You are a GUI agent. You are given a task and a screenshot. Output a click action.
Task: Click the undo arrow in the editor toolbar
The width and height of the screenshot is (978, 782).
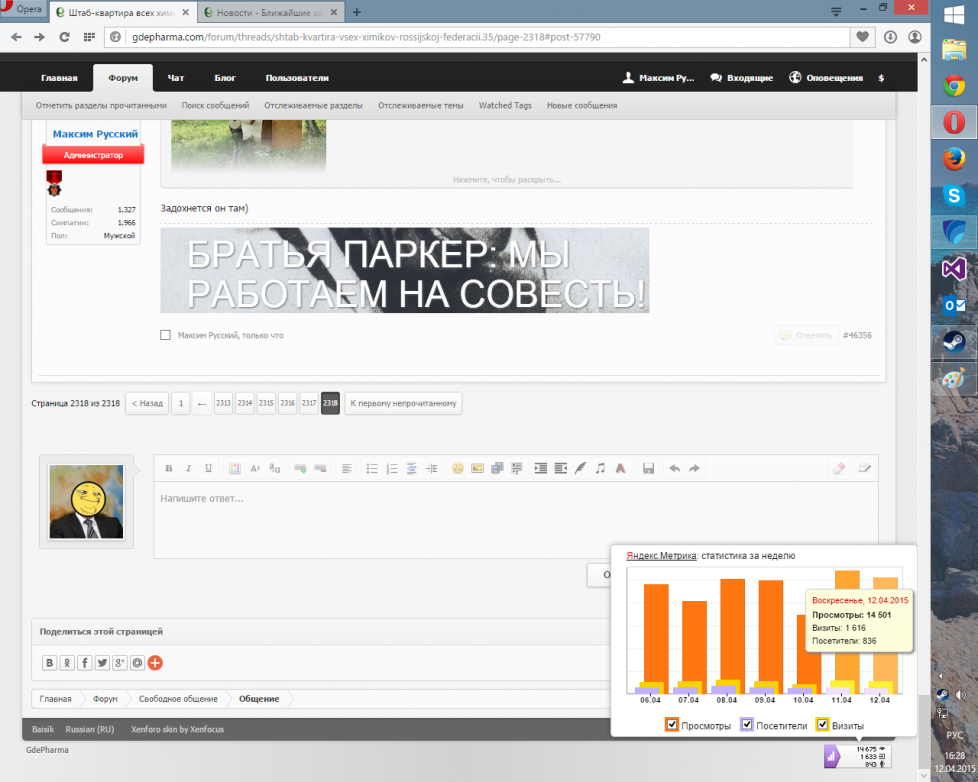tap(674, 468)
